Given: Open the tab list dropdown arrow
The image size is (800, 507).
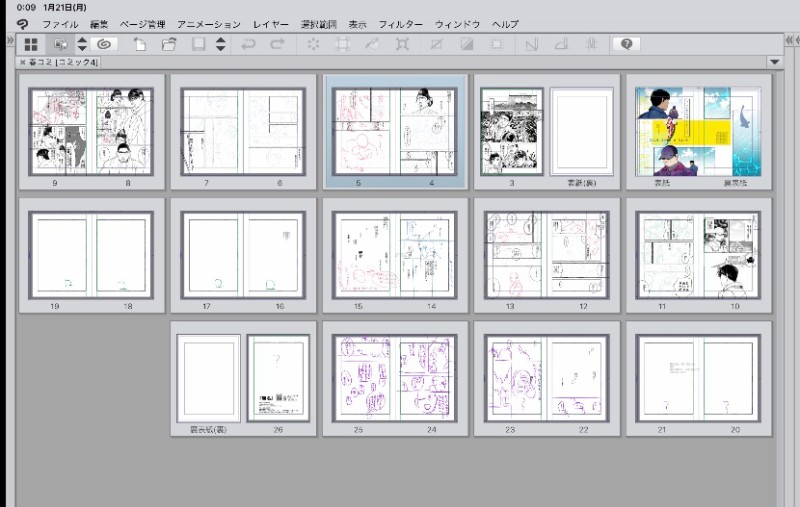Looking at the screenshot, I should [x=774, y=62].
